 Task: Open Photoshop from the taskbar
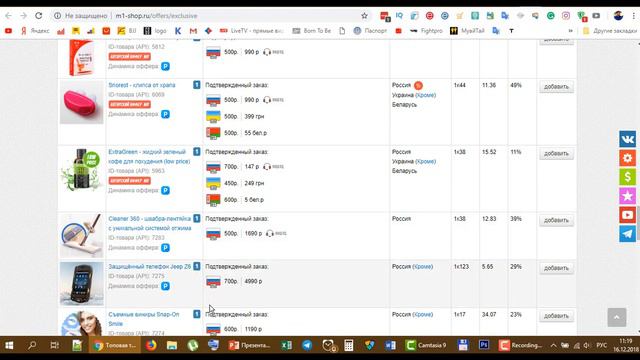[484, 346]
